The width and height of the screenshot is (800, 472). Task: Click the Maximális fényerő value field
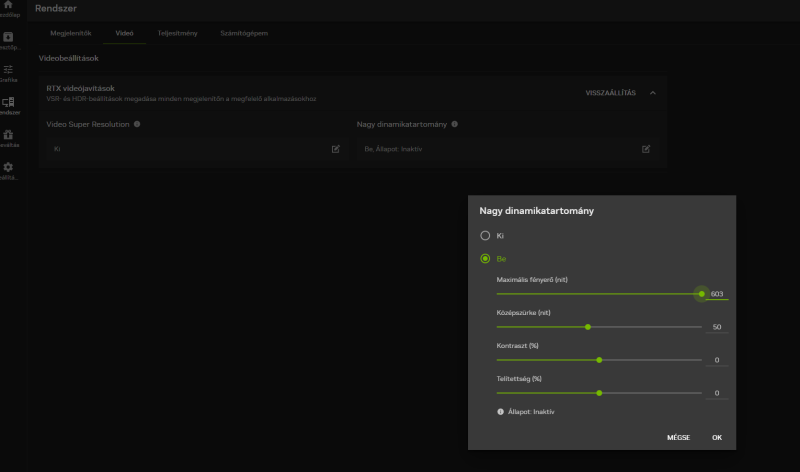[716, 294]
